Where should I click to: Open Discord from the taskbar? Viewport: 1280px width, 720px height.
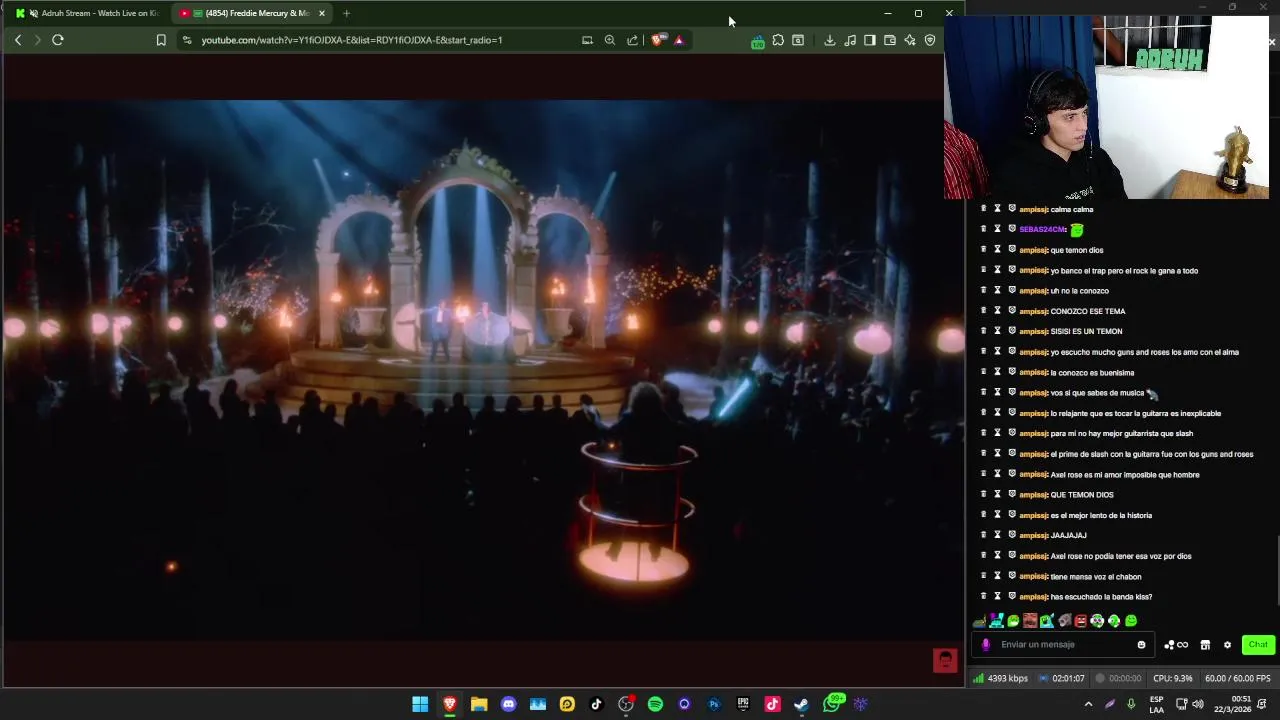pyautogui.click(x=508, y=704)
